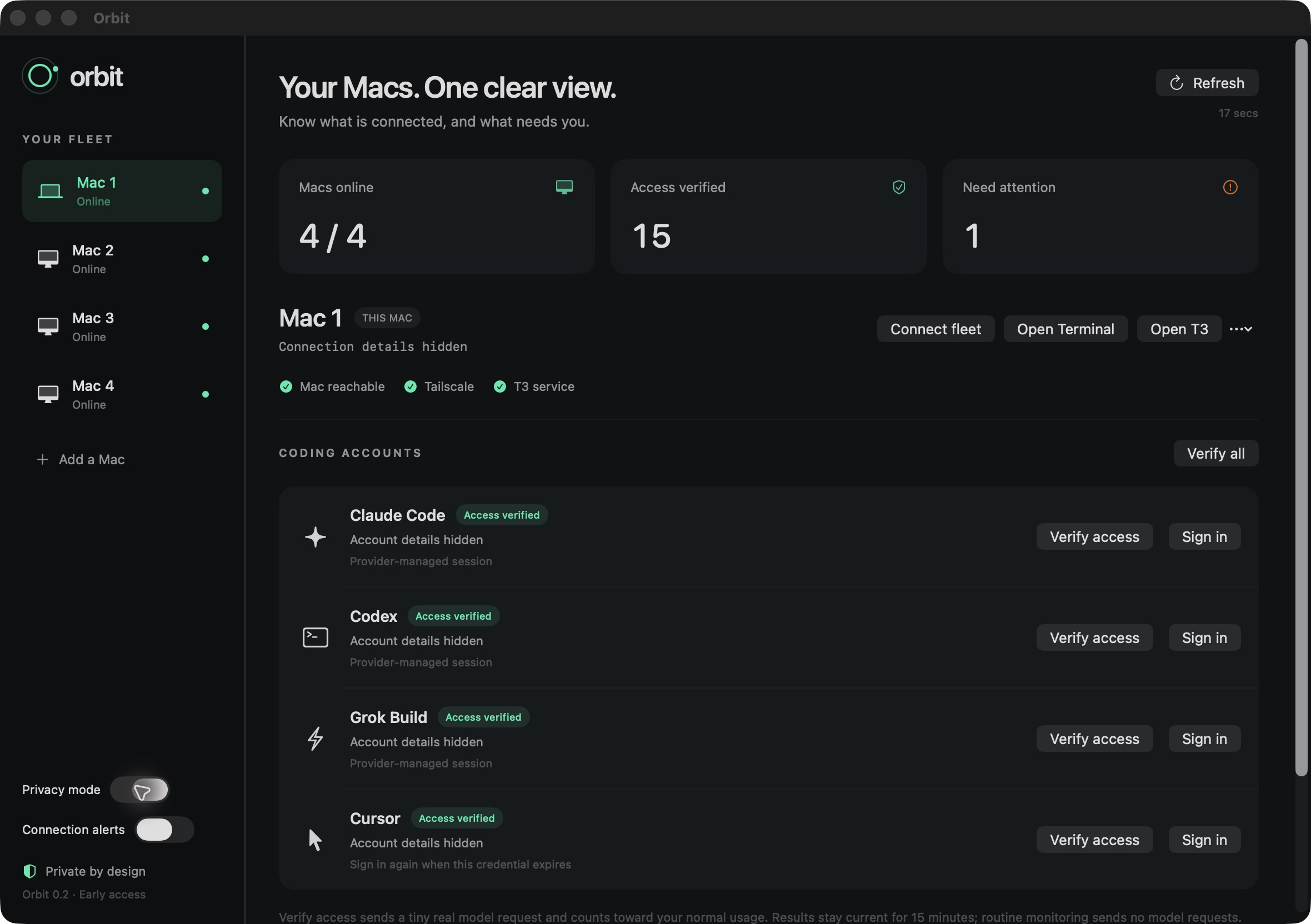Verify access for Cursor
Image resolution: width=1311 pixels, height=924 pixels.
click(1094, 840)
